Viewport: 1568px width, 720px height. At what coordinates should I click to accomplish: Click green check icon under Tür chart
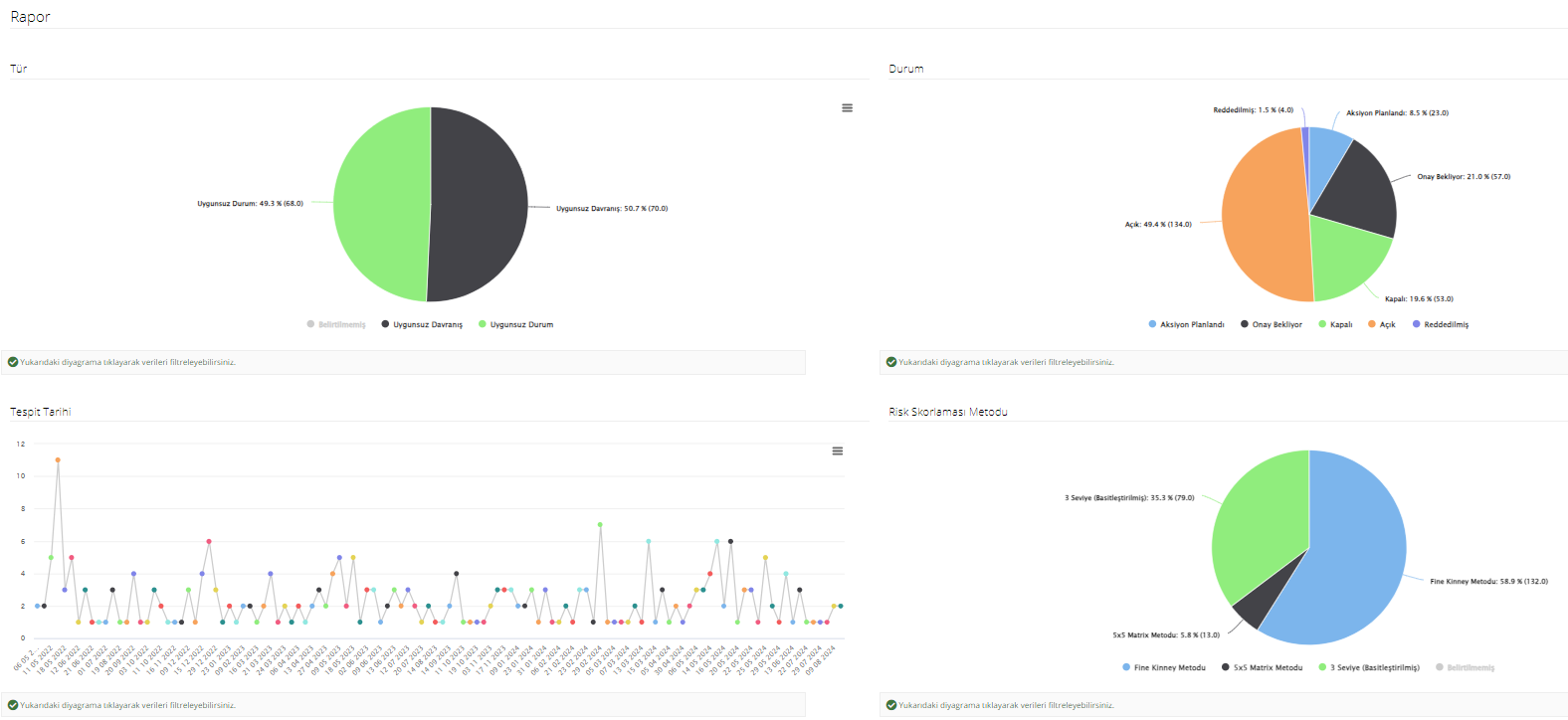13,362
